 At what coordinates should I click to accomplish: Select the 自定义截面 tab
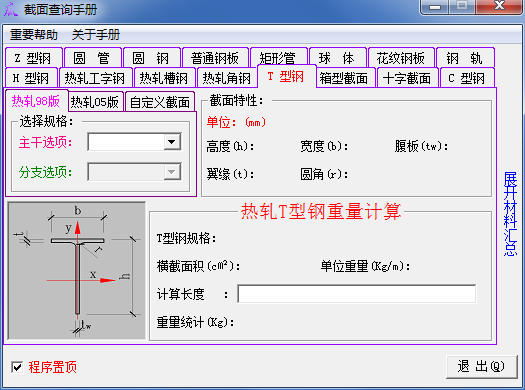(x=160, y=102)
